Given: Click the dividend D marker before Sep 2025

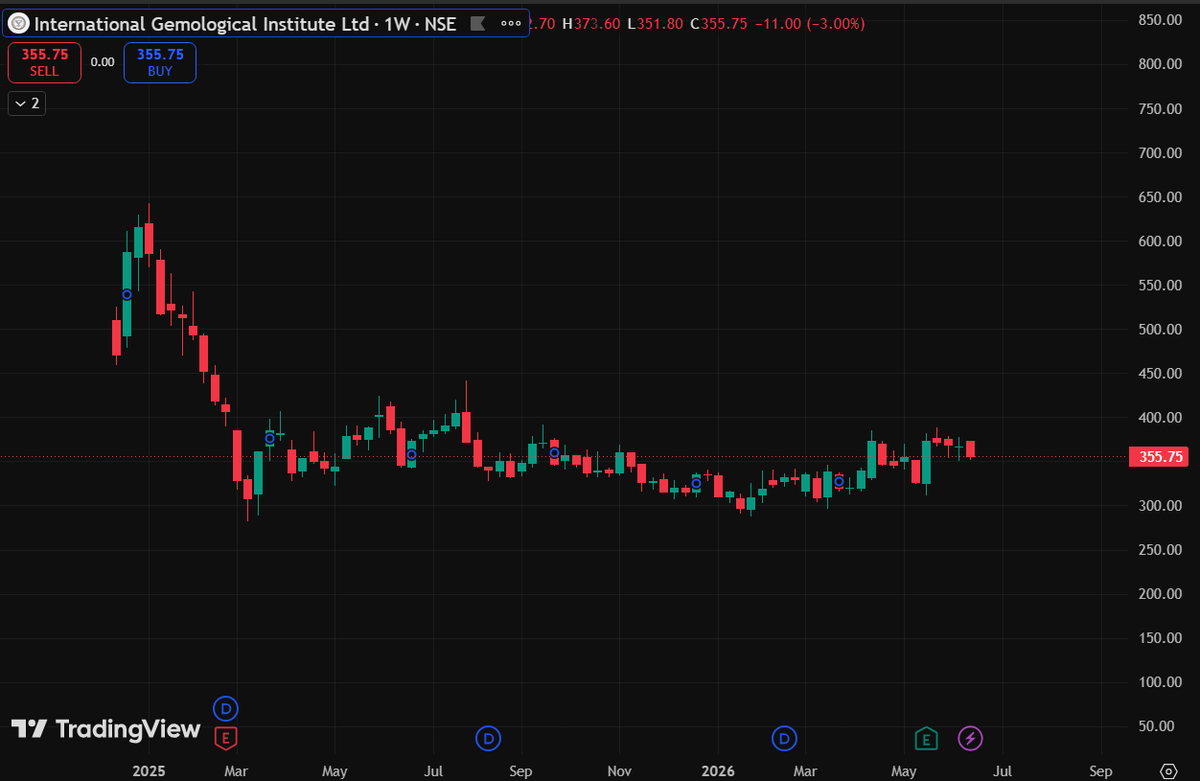Looking at the screenshot, I should [x=488, y=739].
